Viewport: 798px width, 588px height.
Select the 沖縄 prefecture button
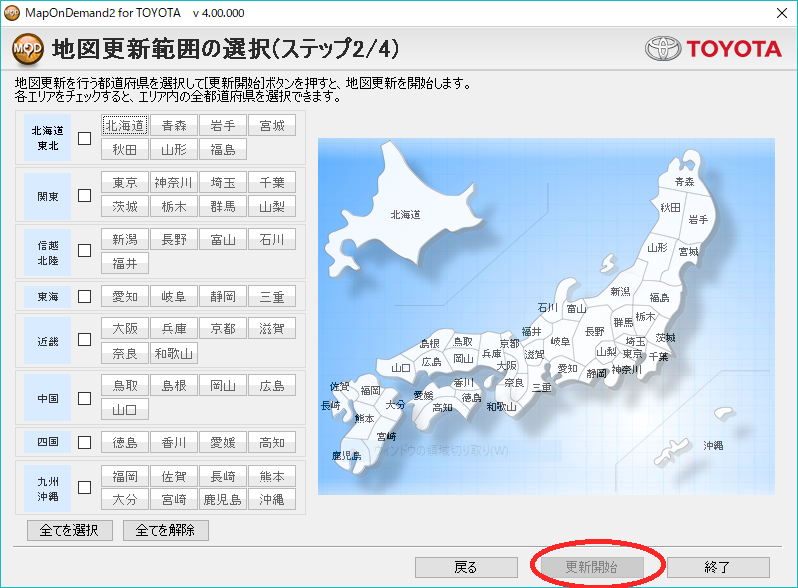click(272, 499)
